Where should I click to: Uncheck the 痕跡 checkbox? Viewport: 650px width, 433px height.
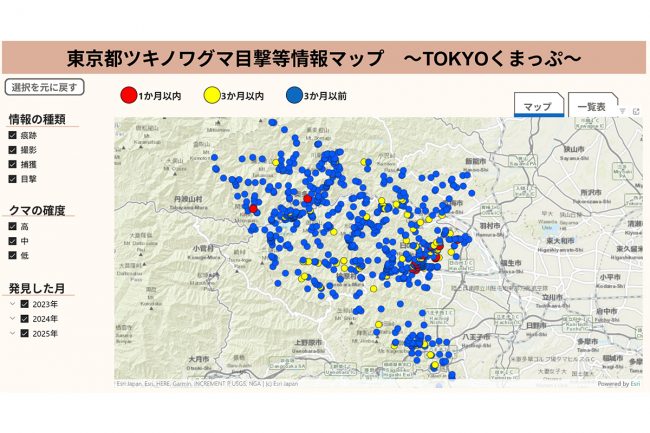tap(12, 135)
